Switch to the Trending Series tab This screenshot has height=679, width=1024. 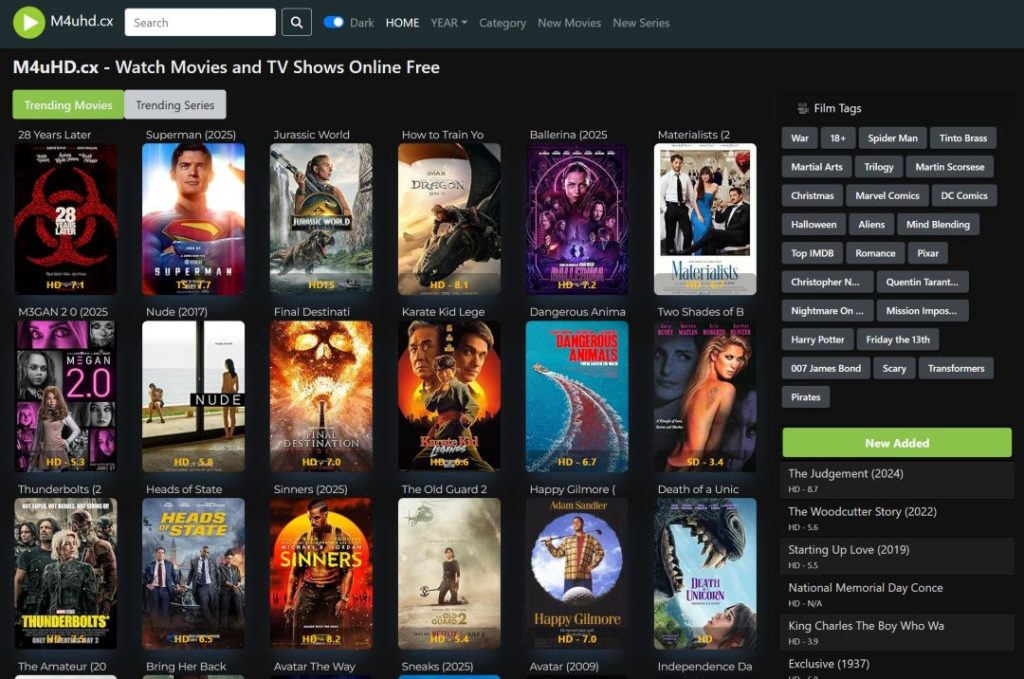[175, 104]
